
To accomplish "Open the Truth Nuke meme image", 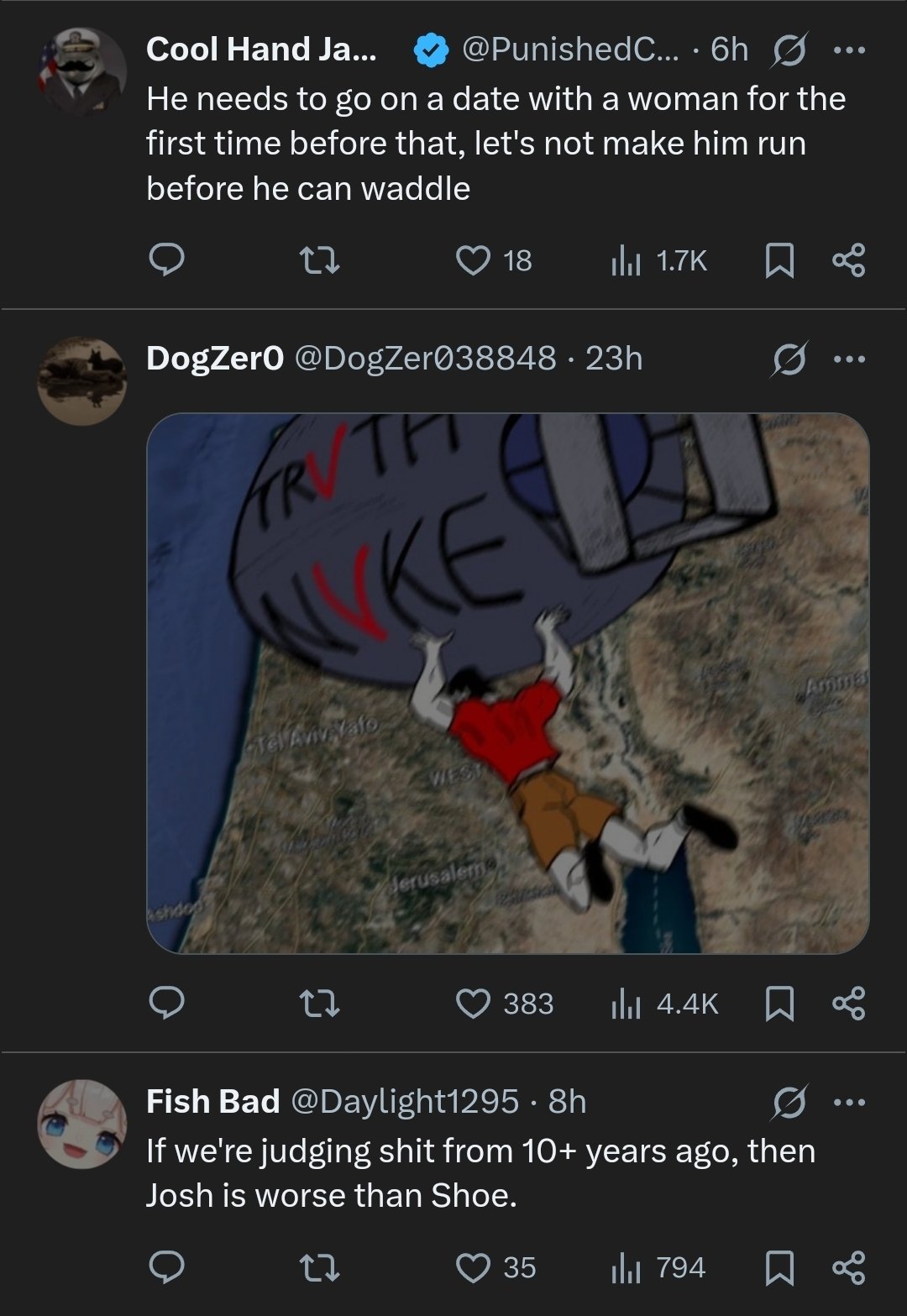I will click(x=507, y=683).
